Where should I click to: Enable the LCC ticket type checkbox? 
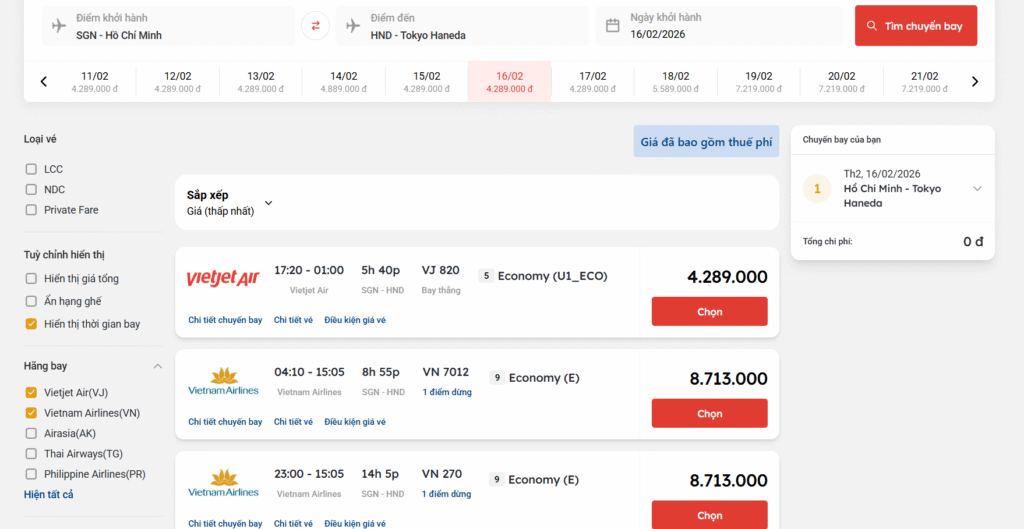point(32,169)
